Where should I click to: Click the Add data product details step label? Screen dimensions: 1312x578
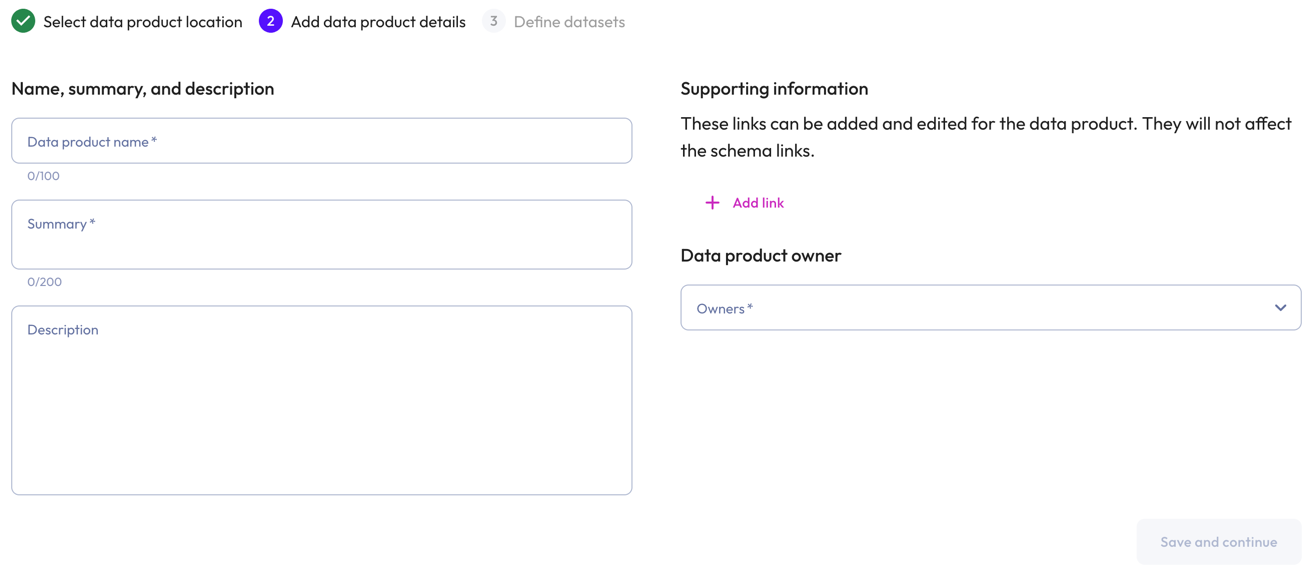click(378, 21)
